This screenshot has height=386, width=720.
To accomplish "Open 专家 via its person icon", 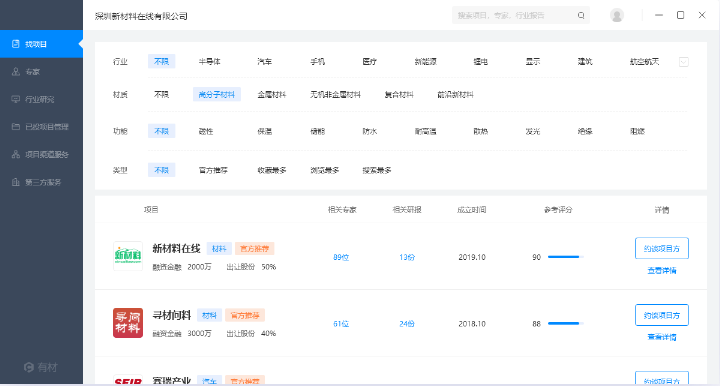I will pos(16,72).
